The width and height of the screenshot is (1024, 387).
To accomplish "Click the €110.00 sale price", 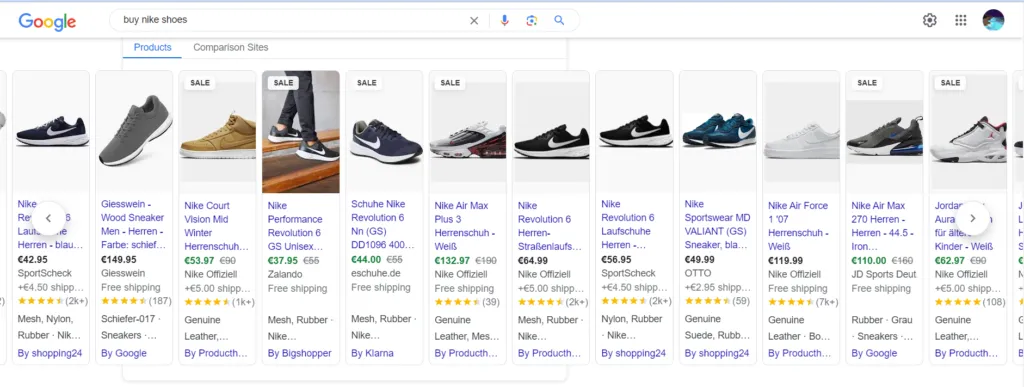I will pyautogui.click(x=869, y=260).
